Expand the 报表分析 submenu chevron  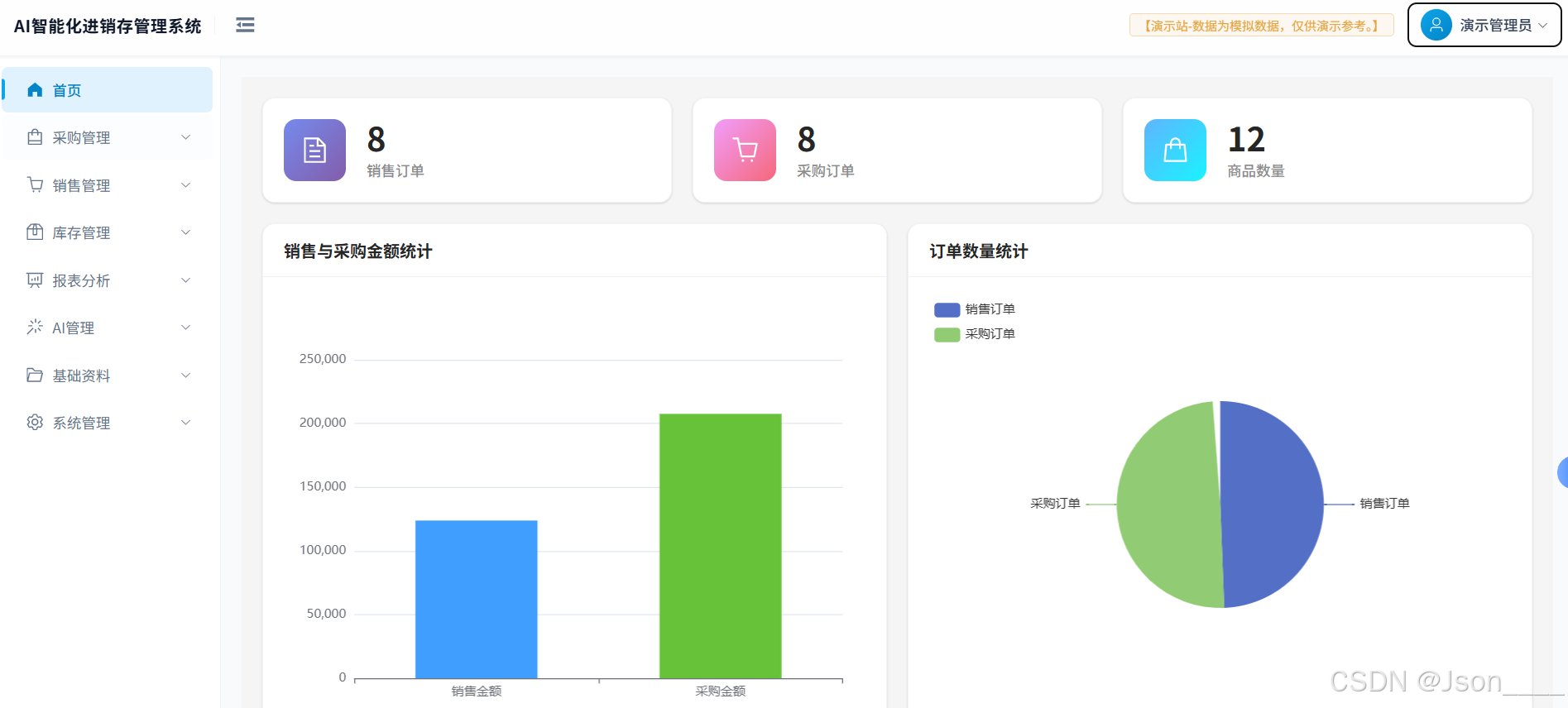click(186, 280)
